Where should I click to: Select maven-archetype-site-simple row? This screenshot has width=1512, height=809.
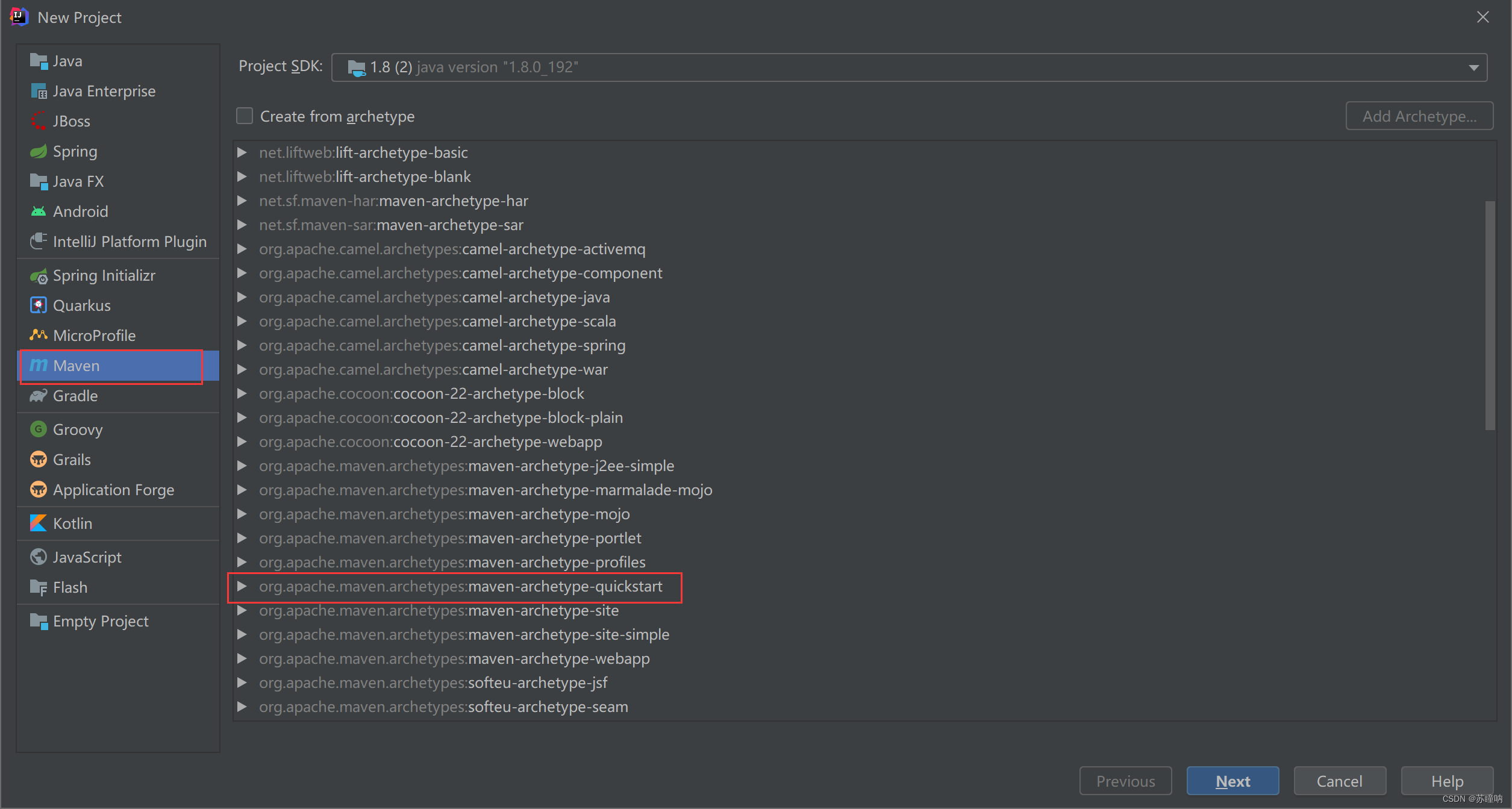pyautogui.click(x=864, y=634)
